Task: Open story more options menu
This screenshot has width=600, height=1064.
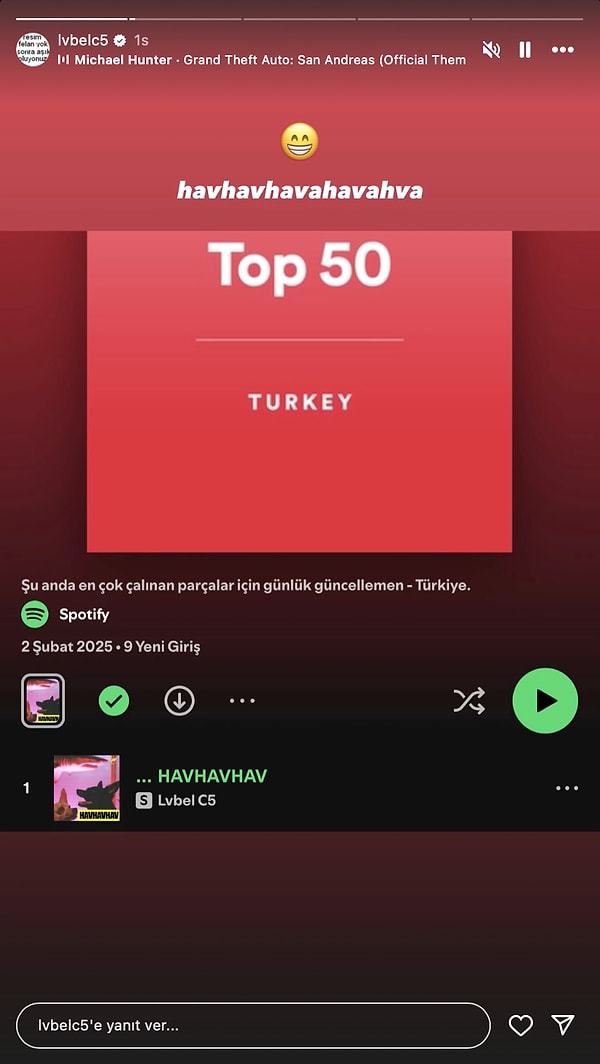Action: [563, 50]
